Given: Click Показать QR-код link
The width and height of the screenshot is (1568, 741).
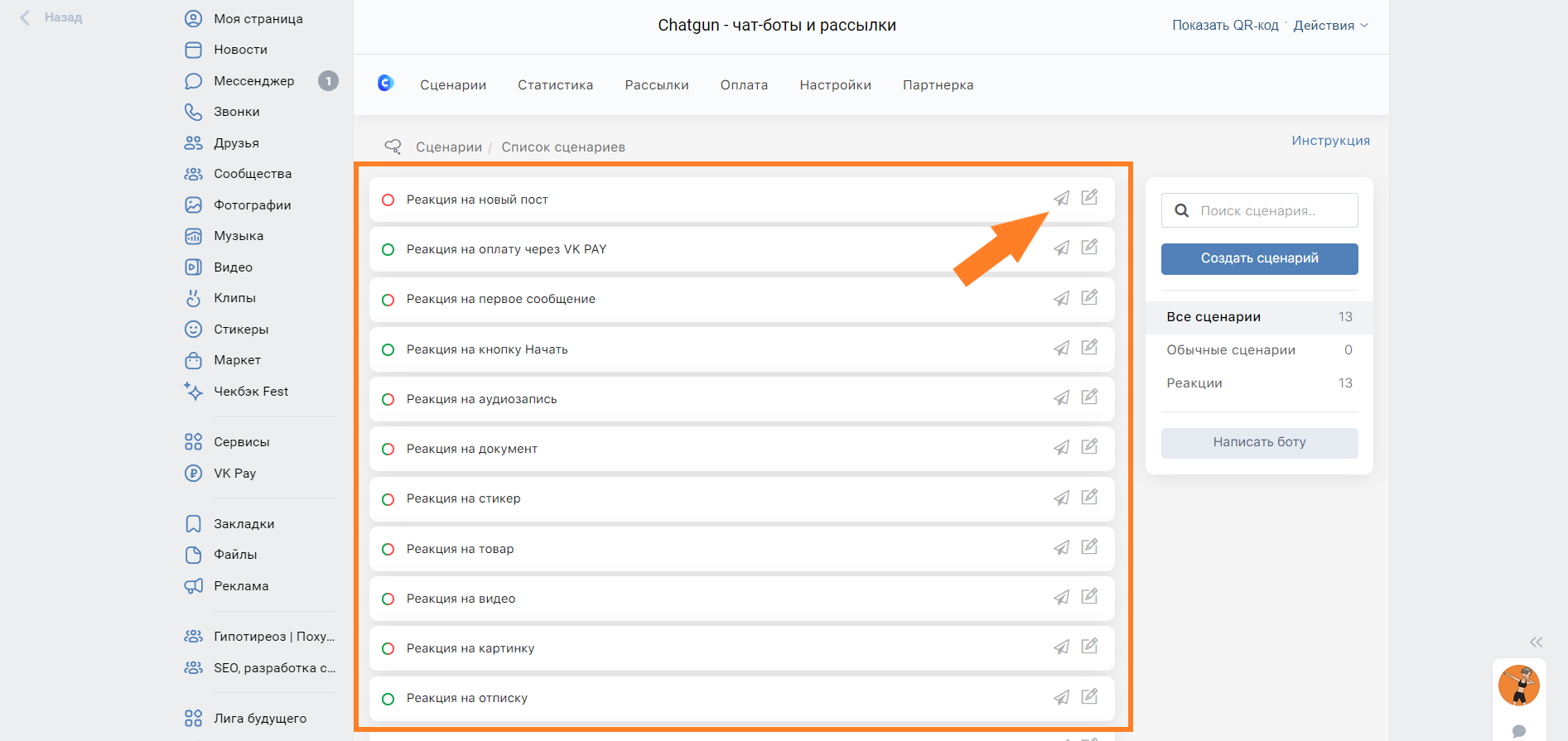Looking at the screenshot, I should pos(1225,26).
